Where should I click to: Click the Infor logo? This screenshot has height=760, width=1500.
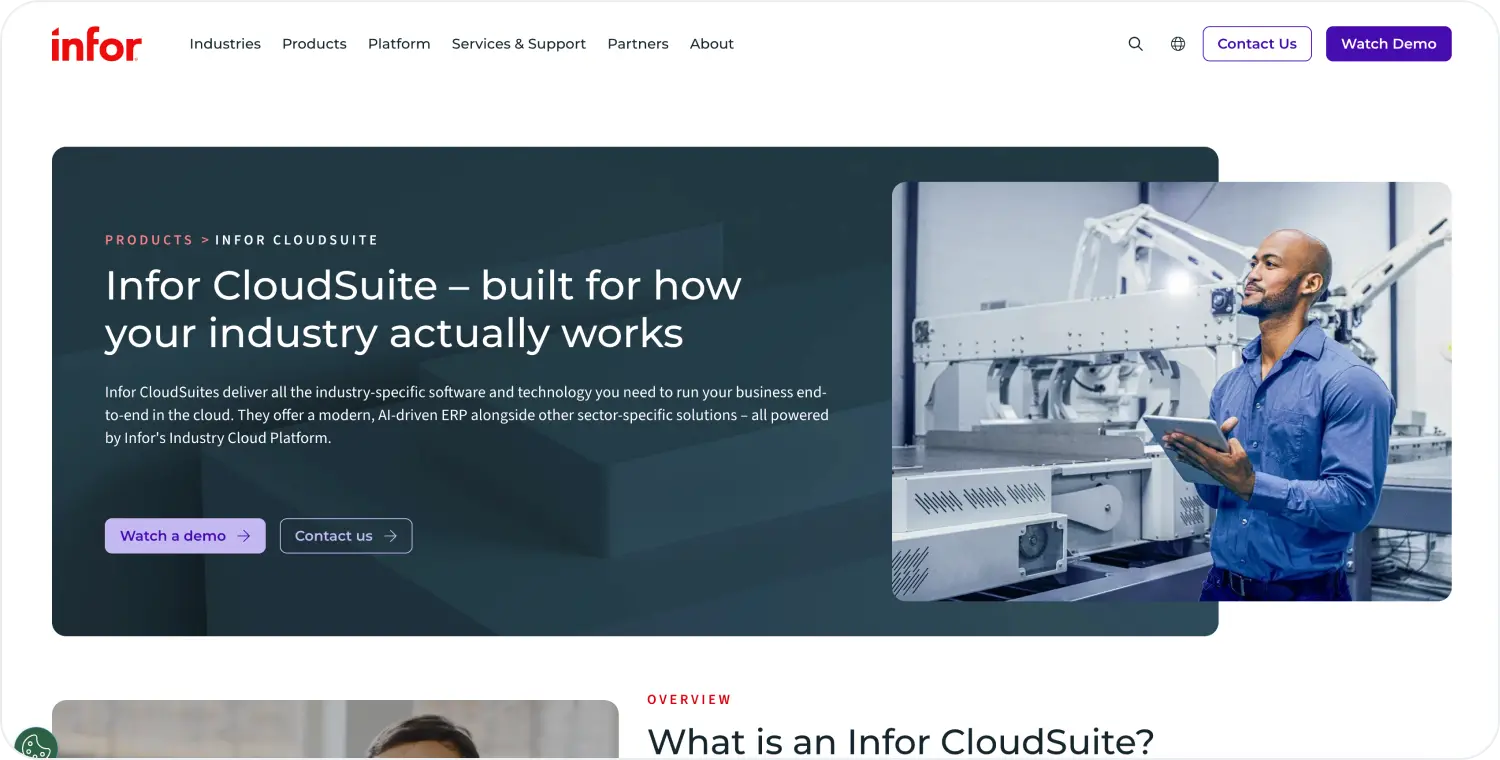(x=96, y=45)
